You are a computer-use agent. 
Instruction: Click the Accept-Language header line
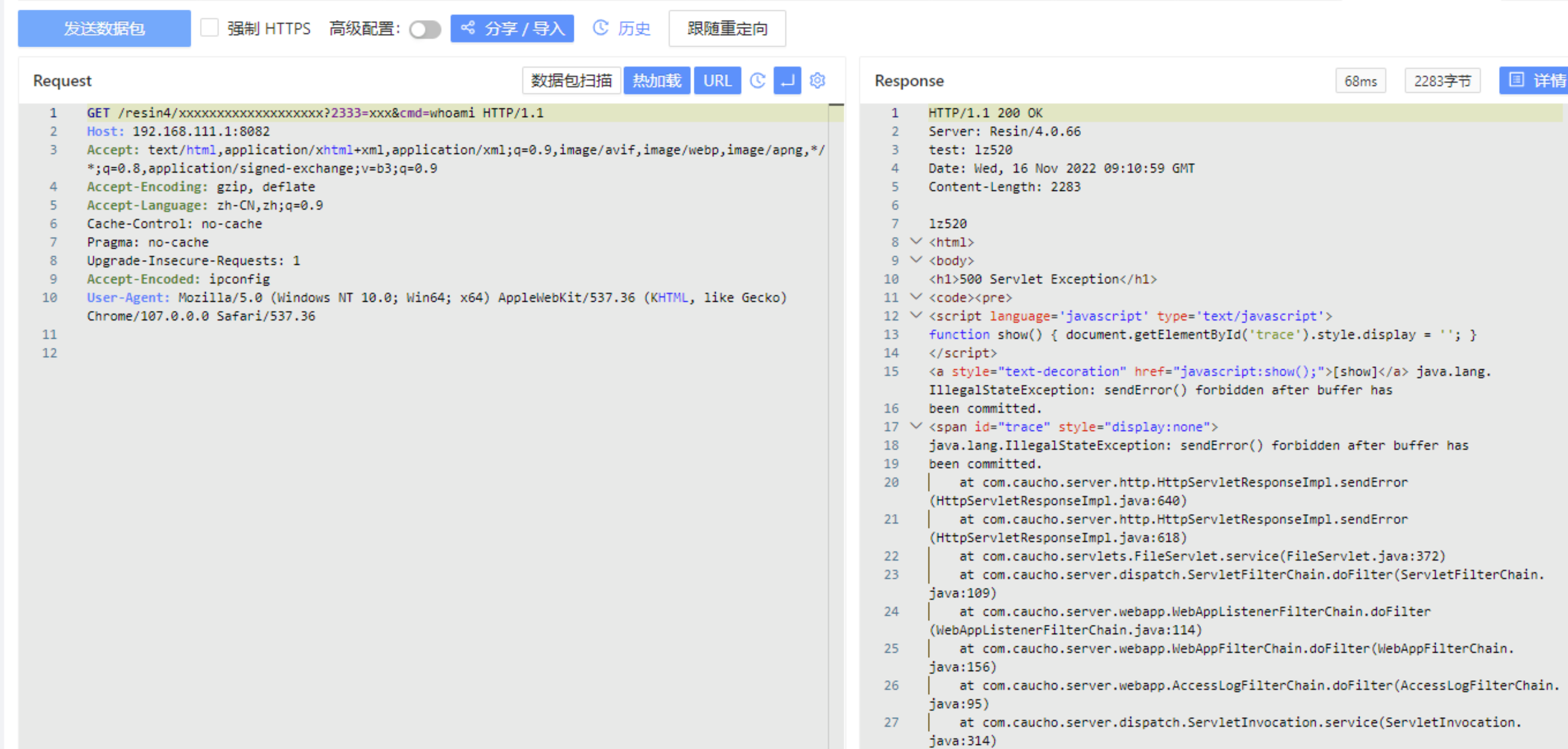(205, 205)
